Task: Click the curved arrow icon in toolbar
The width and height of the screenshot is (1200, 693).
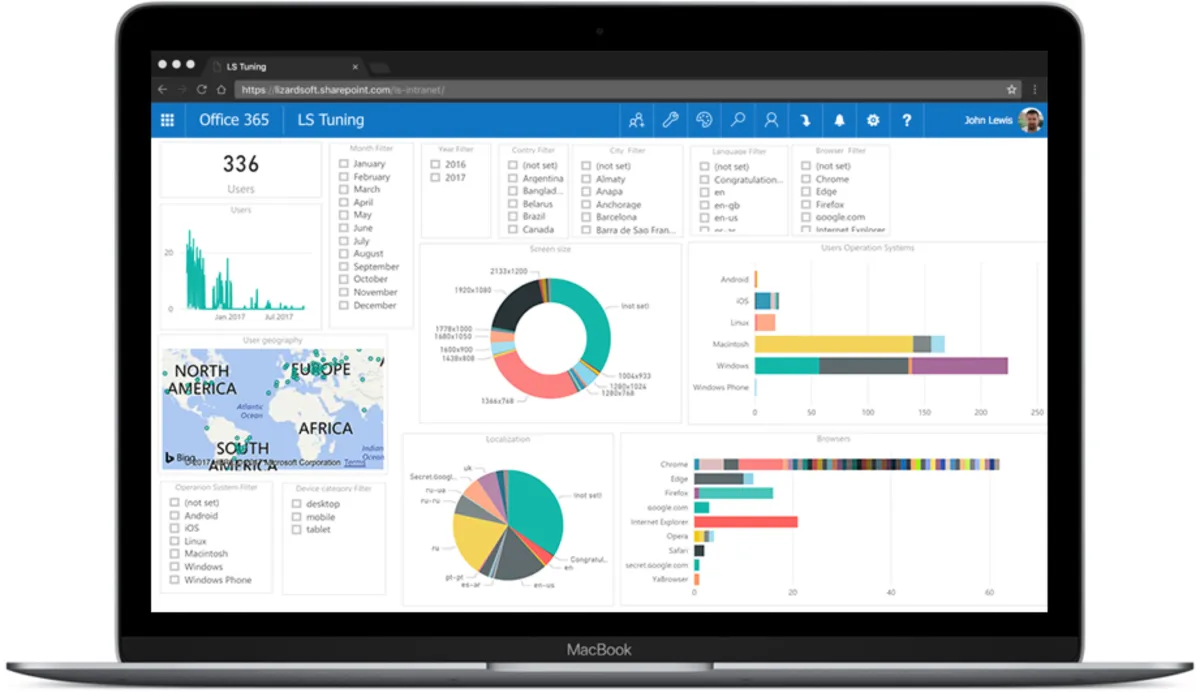Action: [805, 120]
